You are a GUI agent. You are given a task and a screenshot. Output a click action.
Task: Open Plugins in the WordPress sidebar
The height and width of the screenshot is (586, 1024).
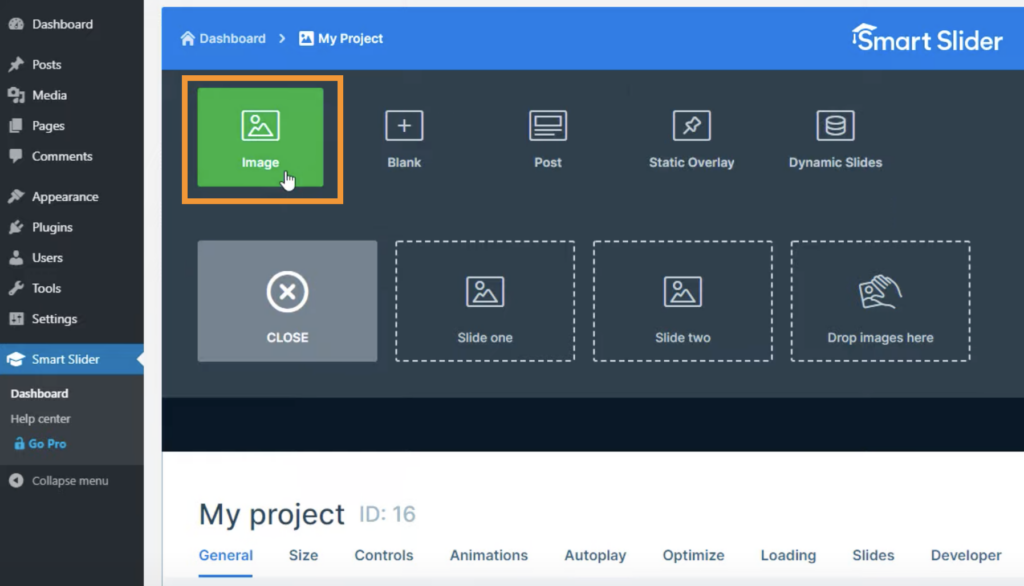click(x=52, y=227)
